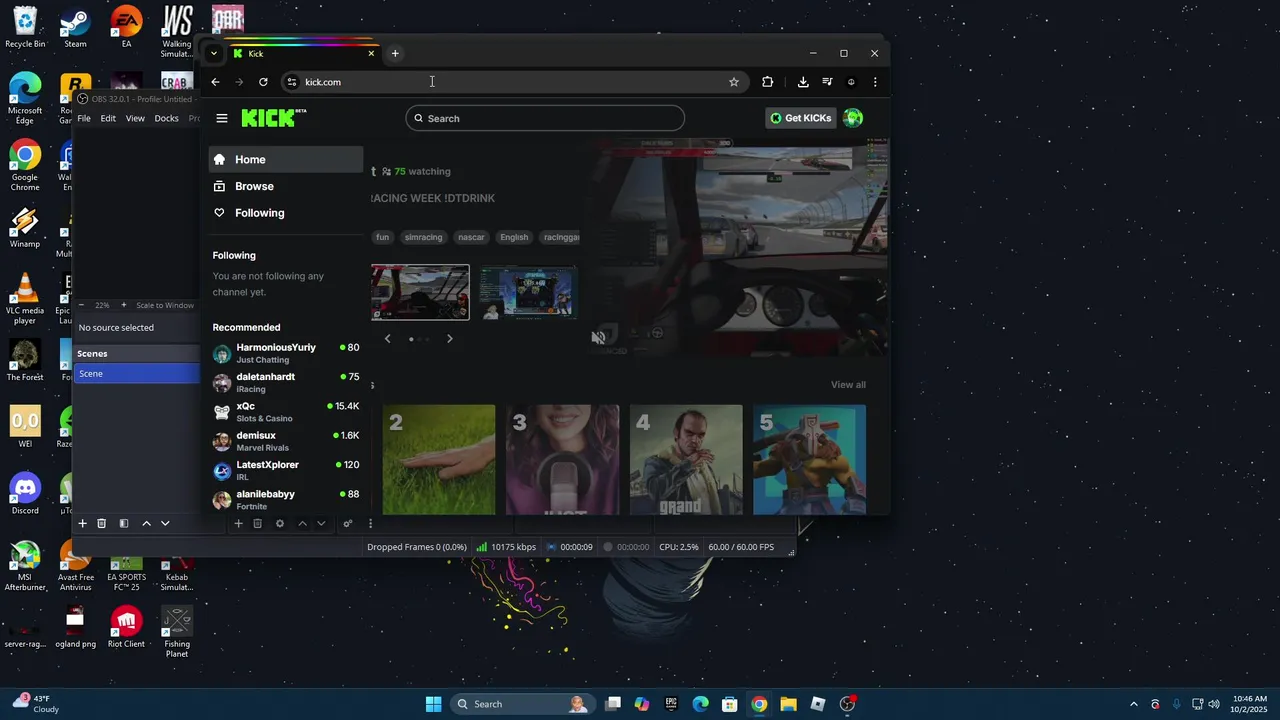Open daletanhardt recommended channel
1280x720 pixels.
286,382
